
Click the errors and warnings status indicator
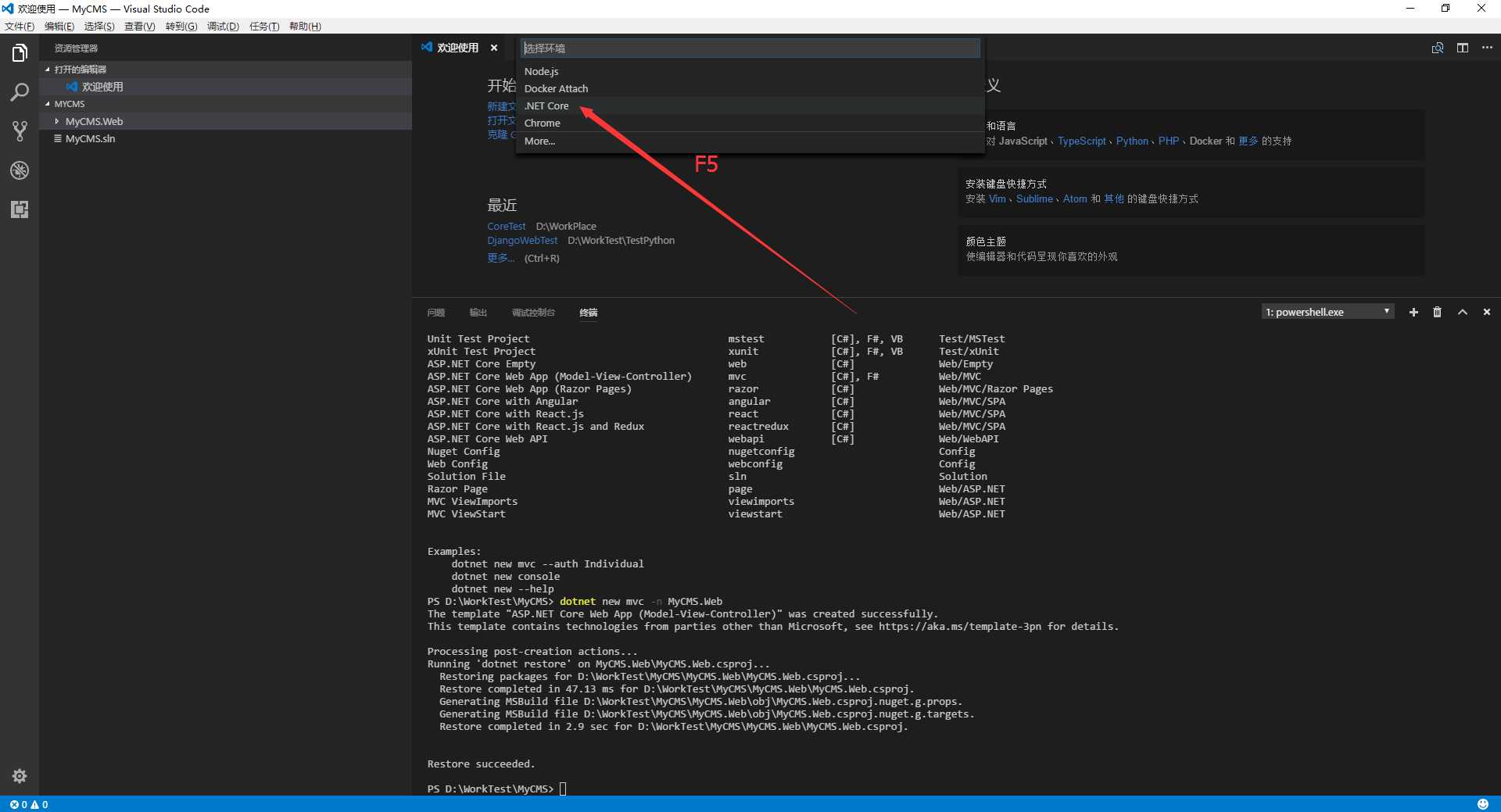[x=29, y=804]
